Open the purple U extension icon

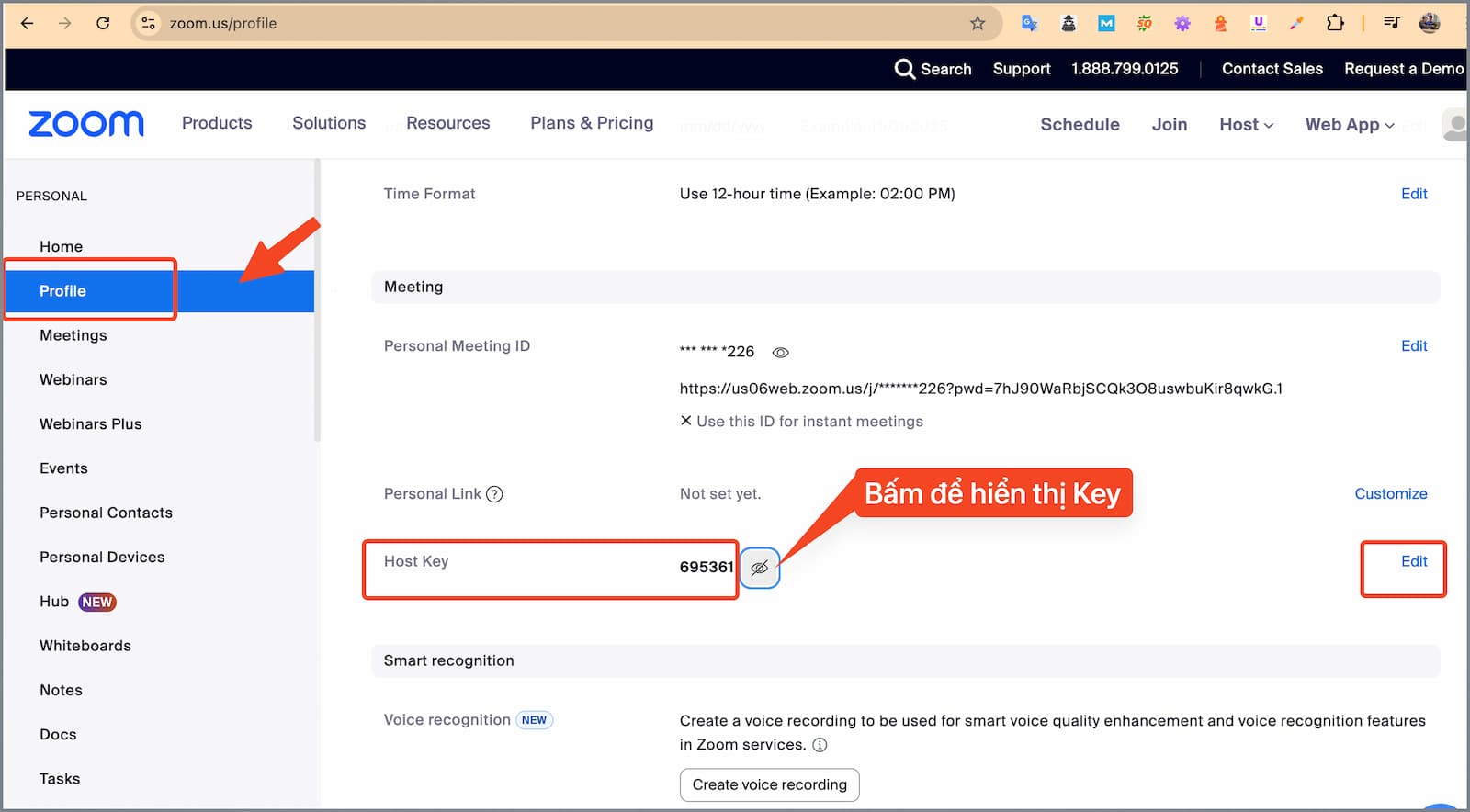click(x=1259, y=23)
